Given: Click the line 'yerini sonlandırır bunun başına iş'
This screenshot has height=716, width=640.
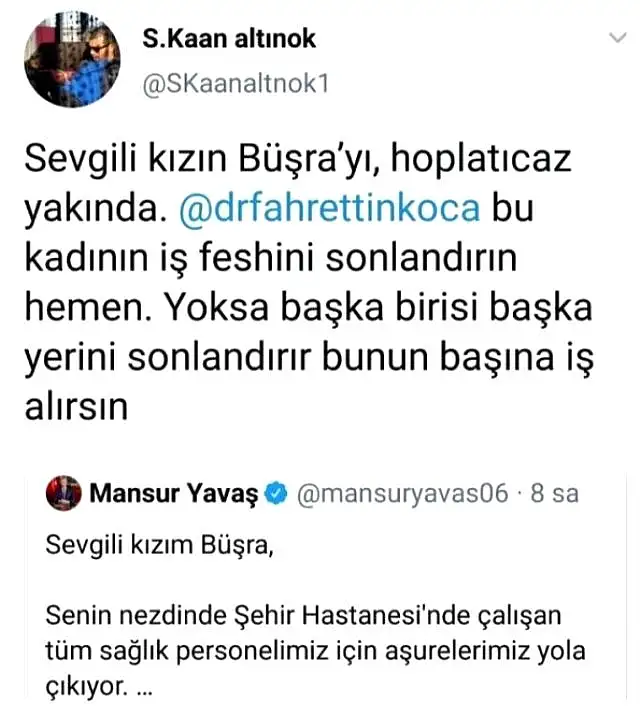Looking at the screenshot, I should point(309,358).
